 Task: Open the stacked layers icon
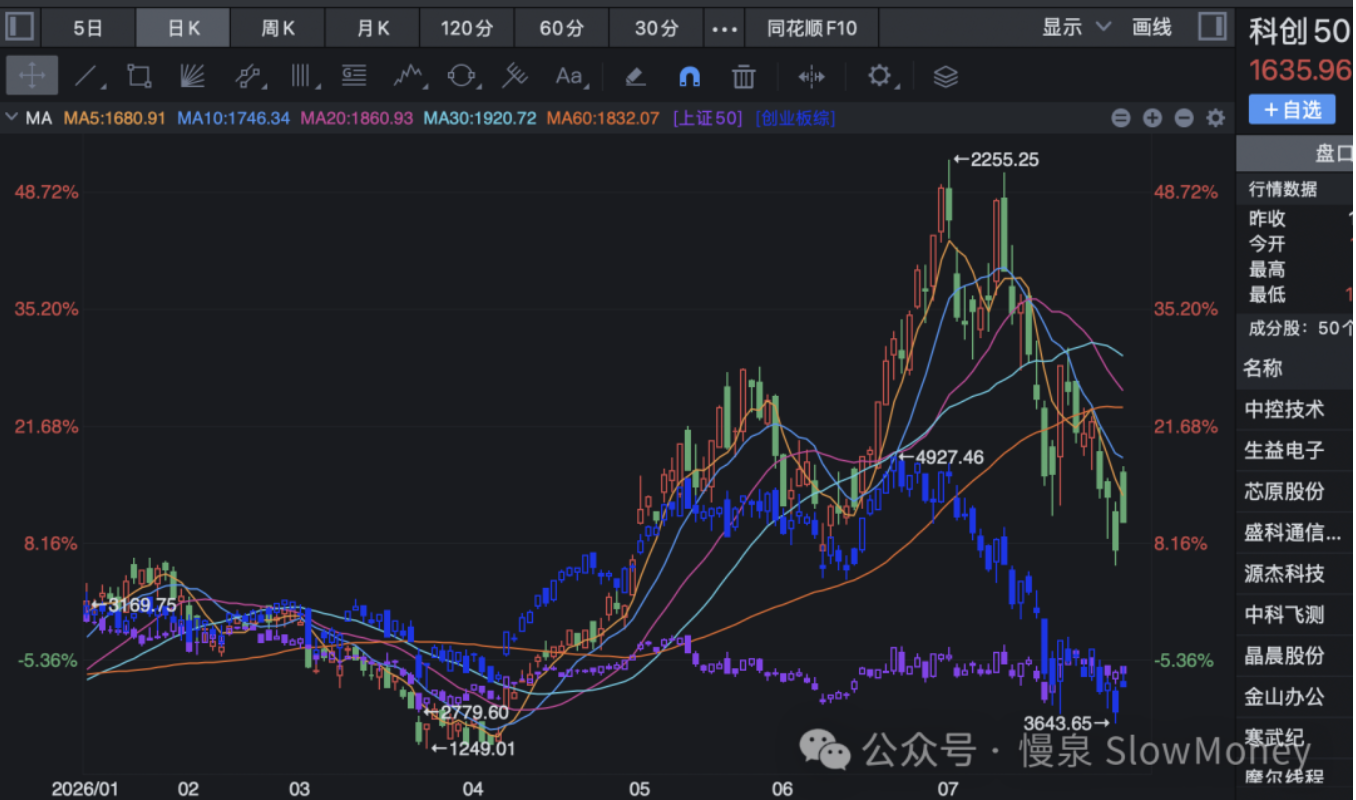(x=945, y=76)
